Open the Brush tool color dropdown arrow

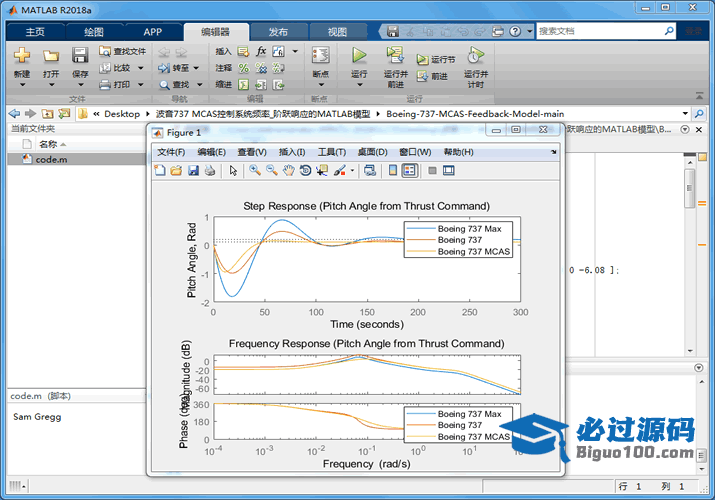[x=352, y=171]
